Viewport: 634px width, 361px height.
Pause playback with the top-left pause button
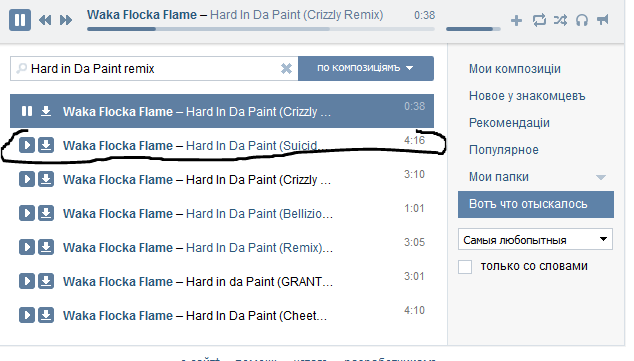tap(20, 20)
